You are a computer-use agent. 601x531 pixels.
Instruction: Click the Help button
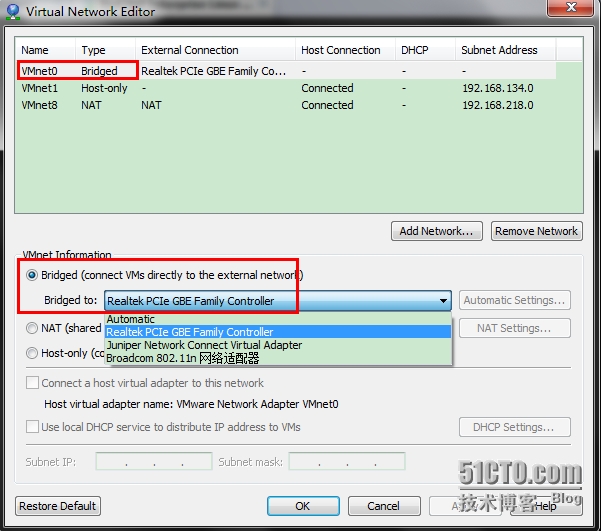(x=546, y=506)
